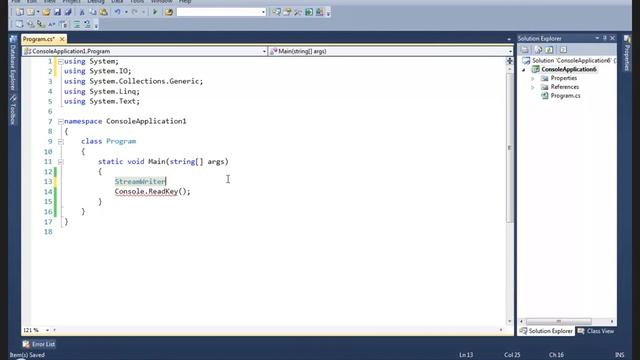Select the Solution Explorer bottom tab
Screen dimensions: 640x360
(546, 331)
